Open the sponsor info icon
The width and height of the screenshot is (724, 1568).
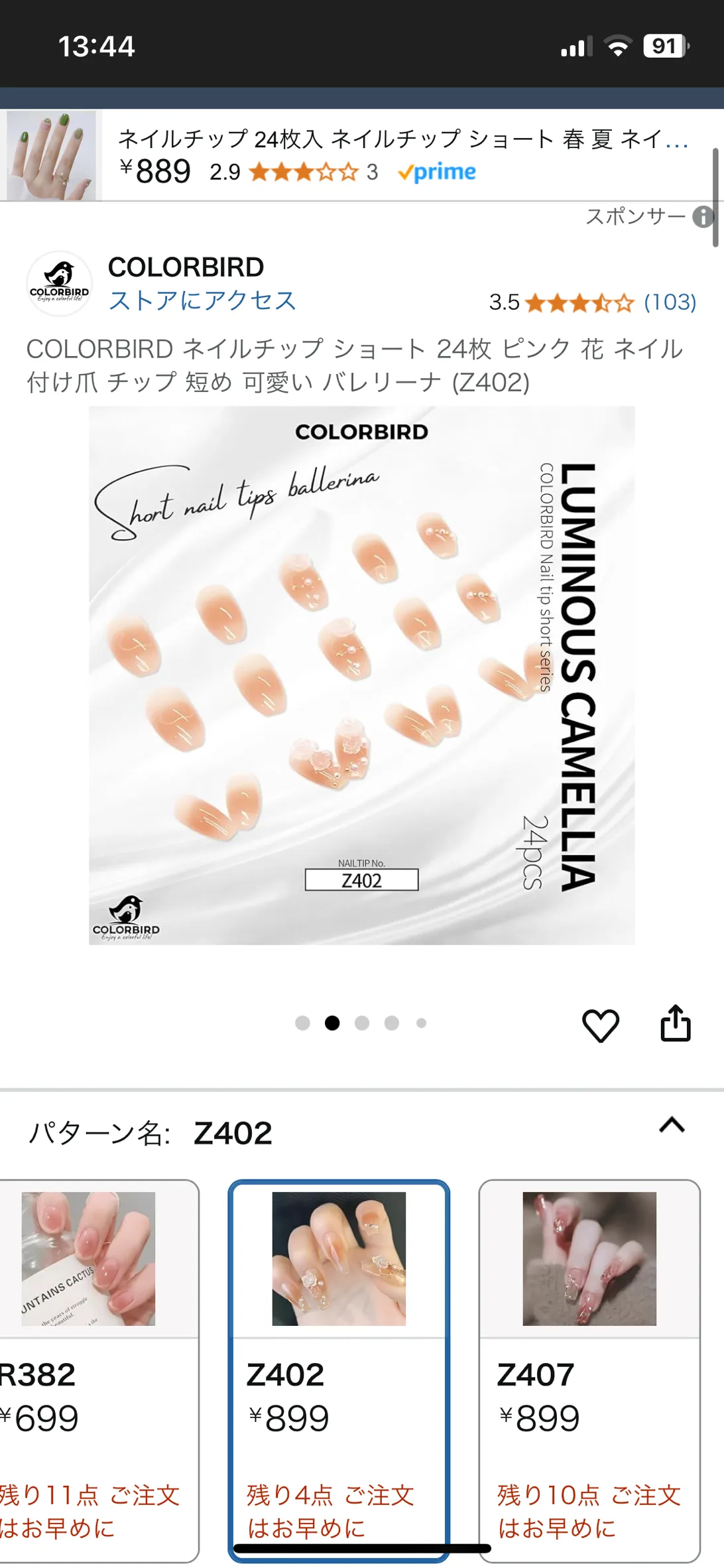[x=703, y=216]
